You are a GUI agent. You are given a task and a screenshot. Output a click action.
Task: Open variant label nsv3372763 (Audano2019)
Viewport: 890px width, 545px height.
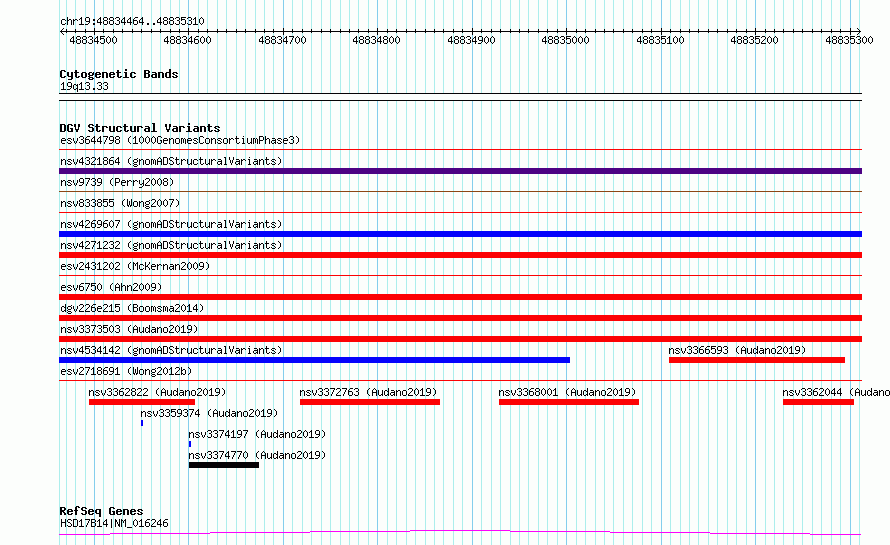pyautogui.click(x=368, y=392)
